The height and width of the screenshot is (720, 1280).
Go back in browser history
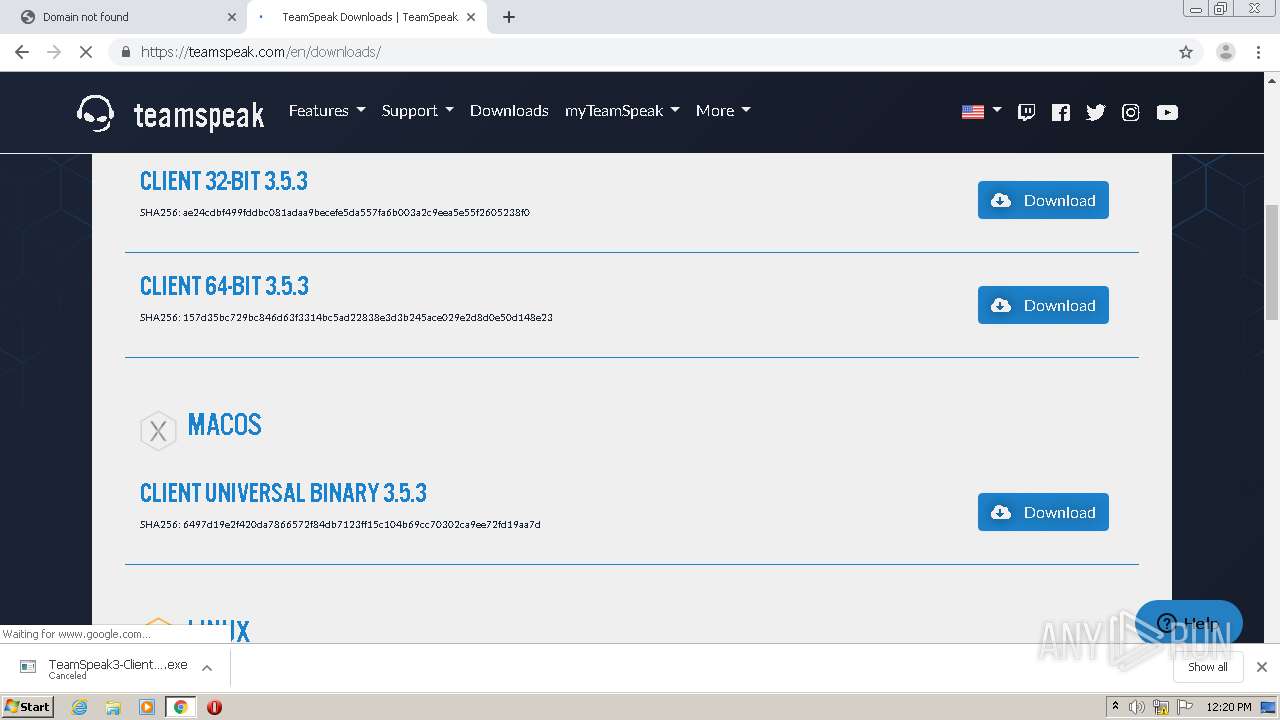click(x=22, y=52)
